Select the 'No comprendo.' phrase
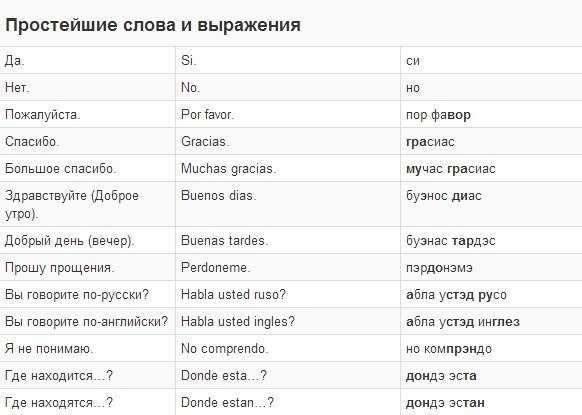Viewport: 582px width, 415px height. click(x=225, y=349)
